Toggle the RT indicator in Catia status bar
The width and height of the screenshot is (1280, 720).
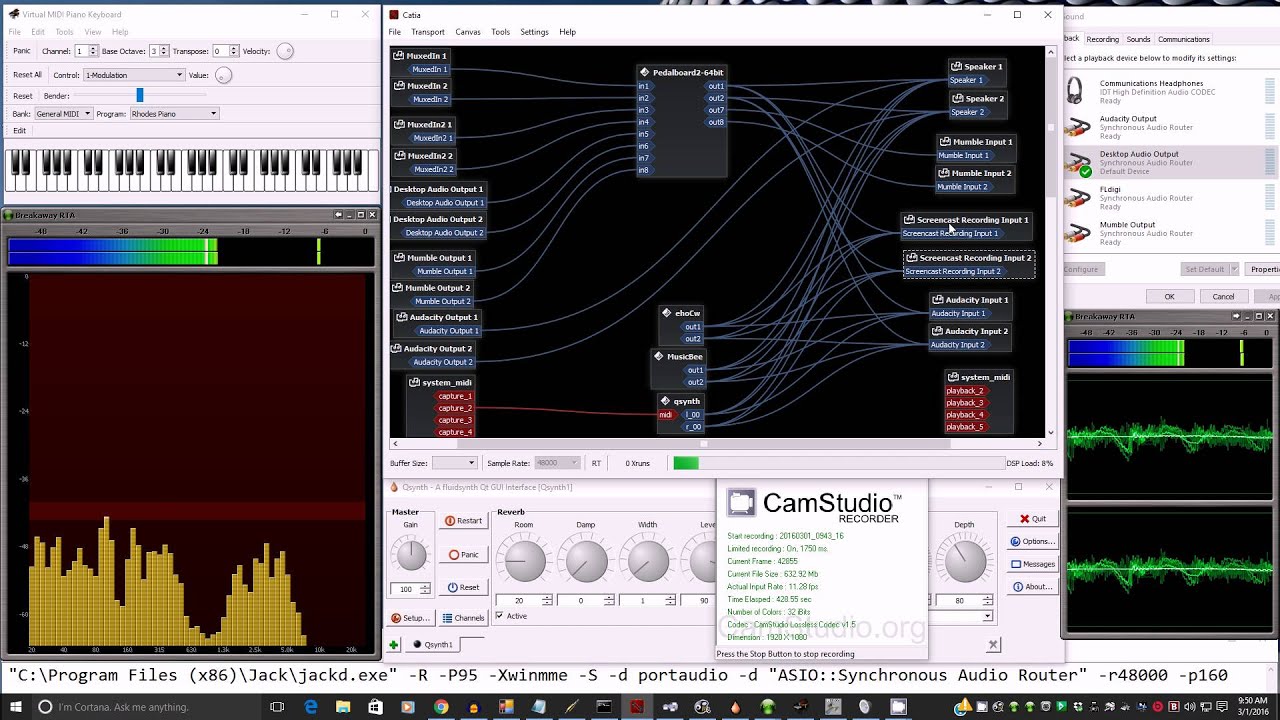[x=596, y=463]
